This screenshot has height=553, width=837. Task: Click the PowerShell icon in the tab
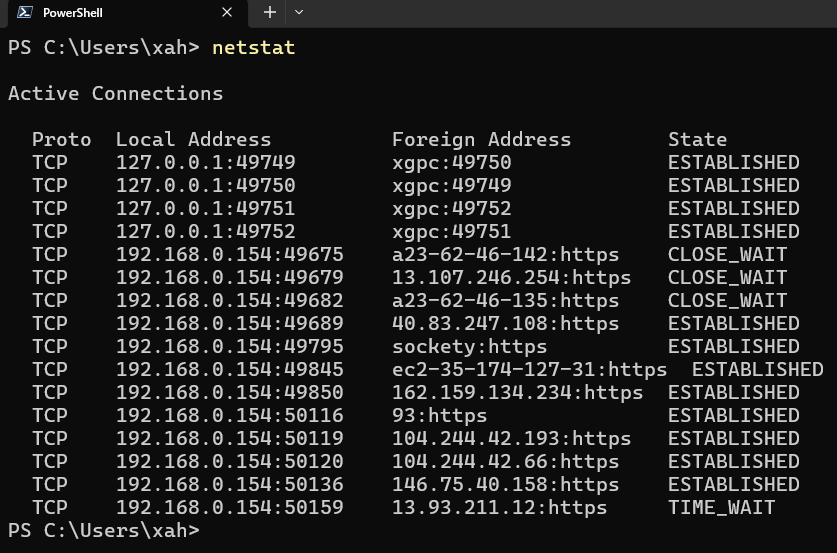click(23, 13)
